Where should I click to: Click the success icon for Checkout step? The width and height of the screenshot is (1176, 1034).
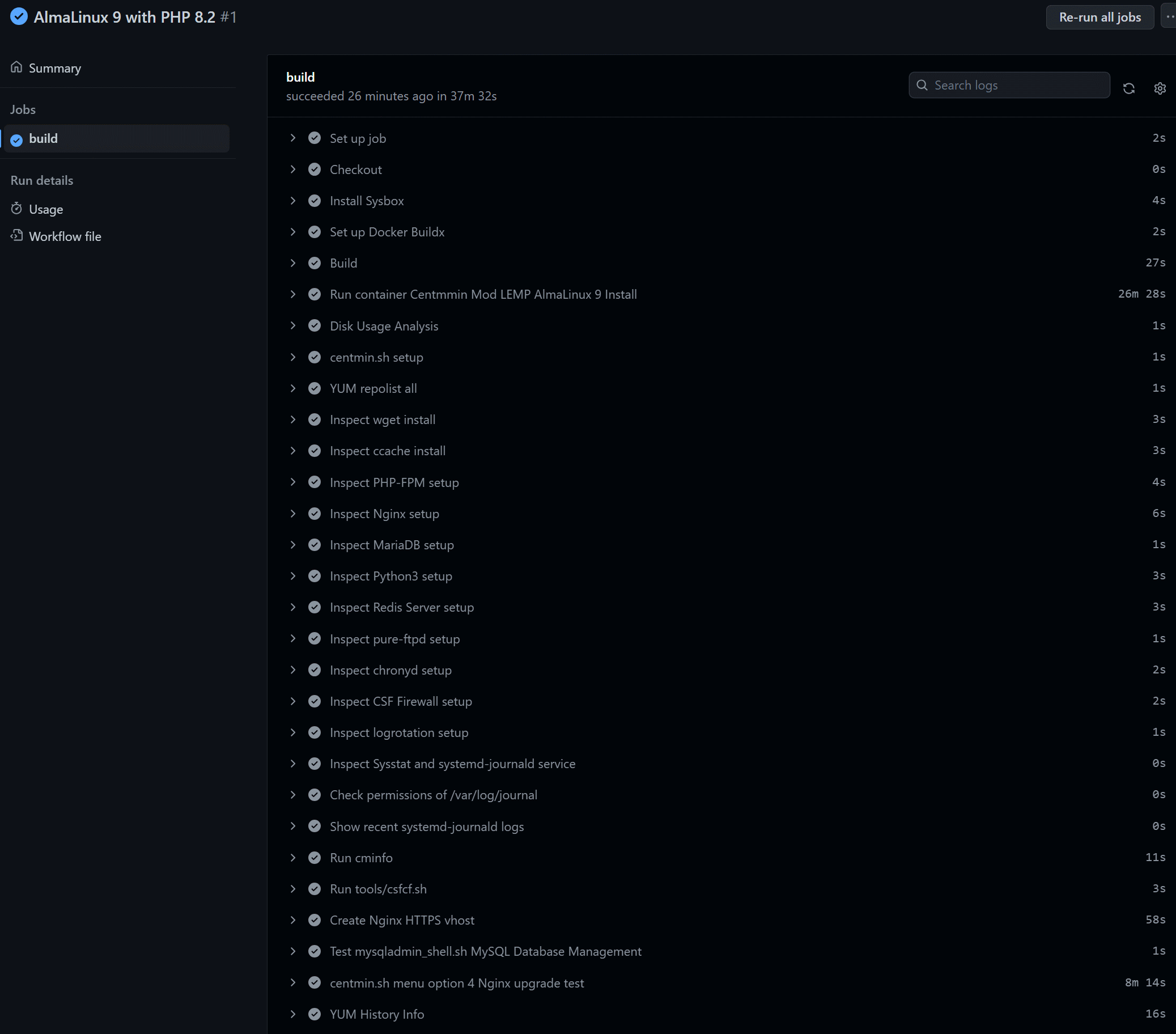click(314, 169)
